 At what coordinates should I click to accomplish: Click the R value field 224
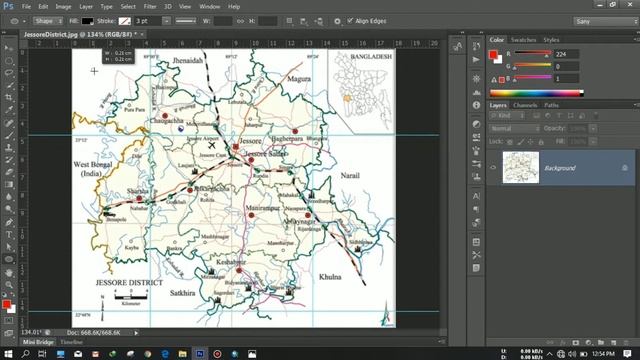tap(566, 54)
